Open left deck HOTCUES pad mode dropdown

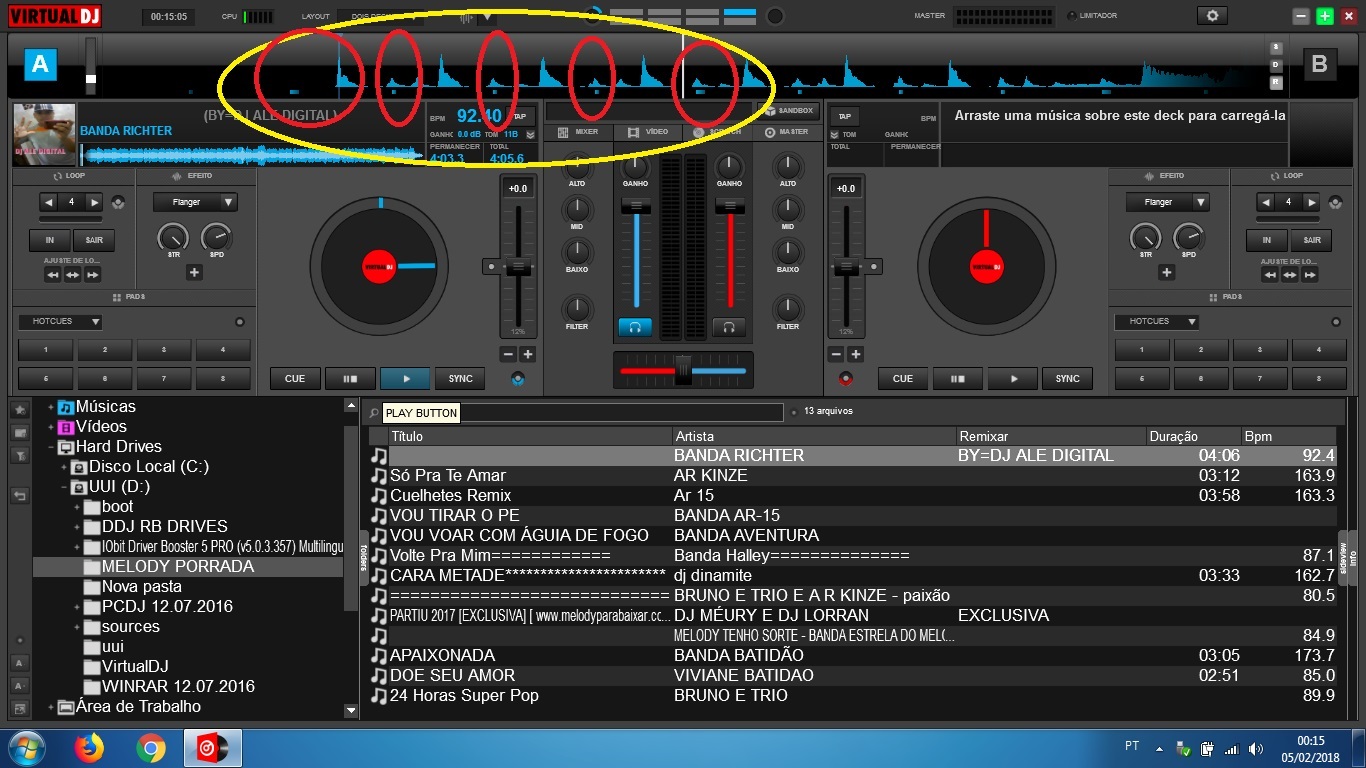(60, 322)
